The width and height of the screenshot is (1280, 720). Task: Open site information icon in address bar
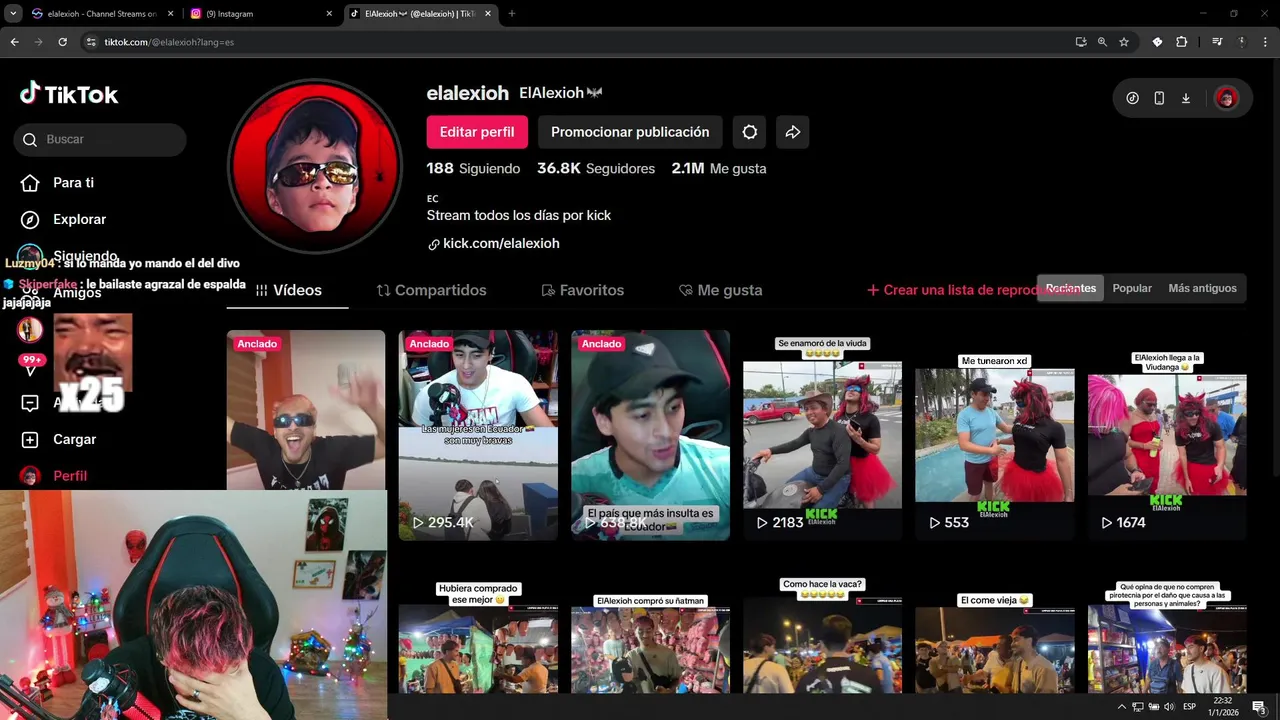pos(91,42)
